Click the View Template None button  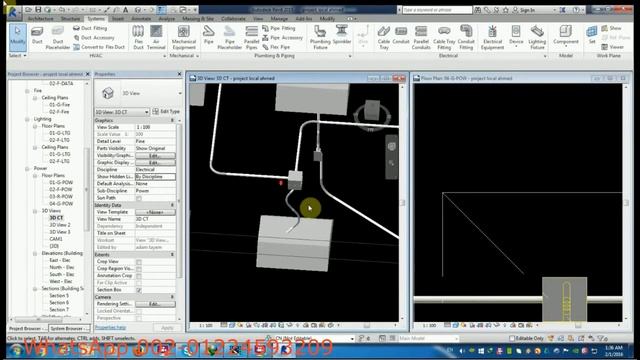155,212
